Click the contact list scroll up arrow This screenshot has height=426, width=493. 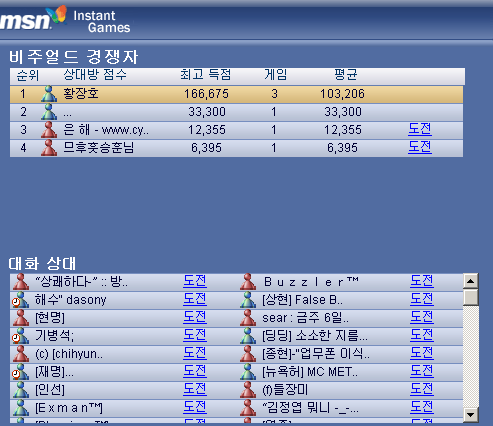471,281
